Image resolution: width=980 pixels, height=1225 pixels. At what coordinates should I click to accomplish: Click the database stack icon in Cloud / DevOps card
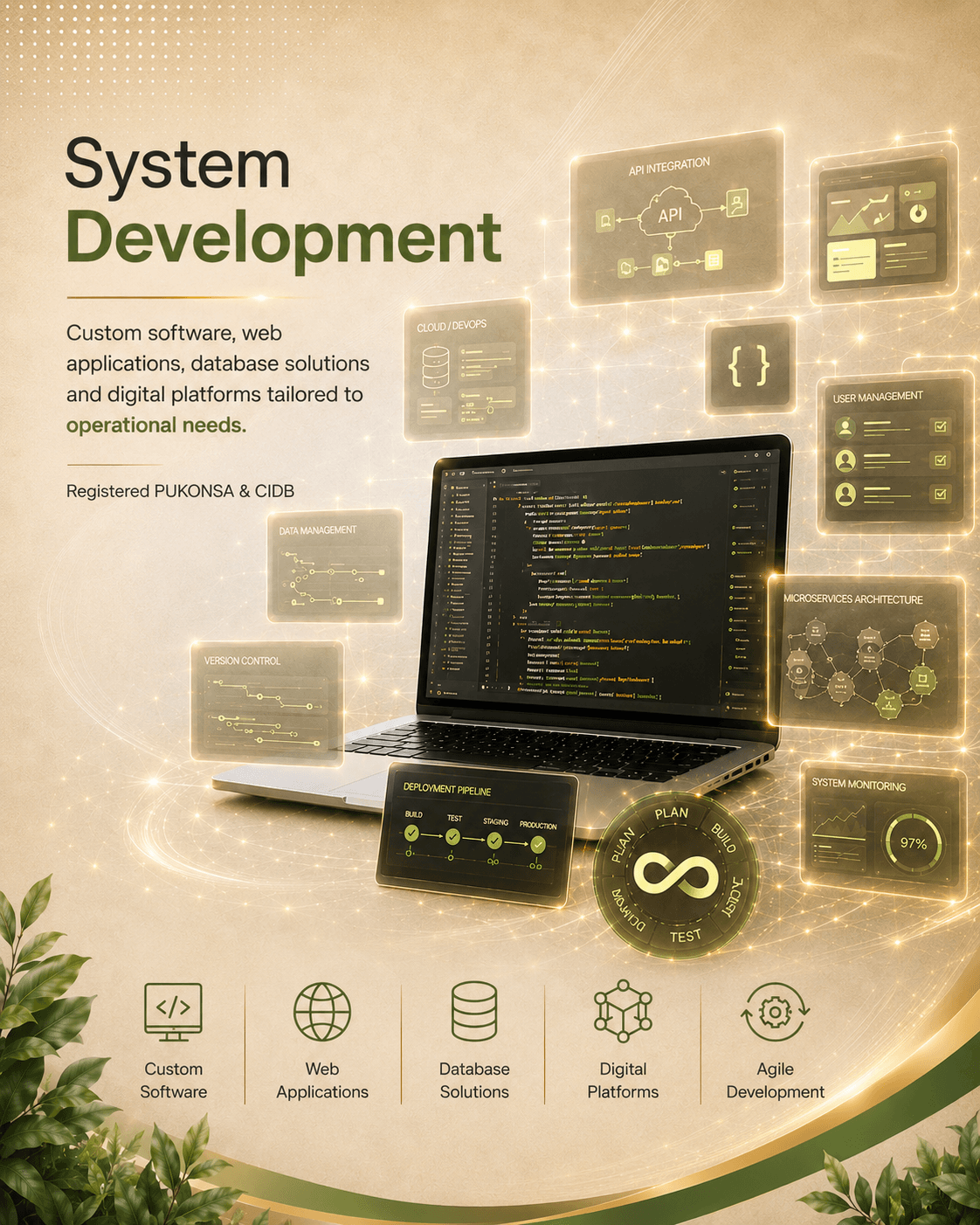click(x=436, y=367)
